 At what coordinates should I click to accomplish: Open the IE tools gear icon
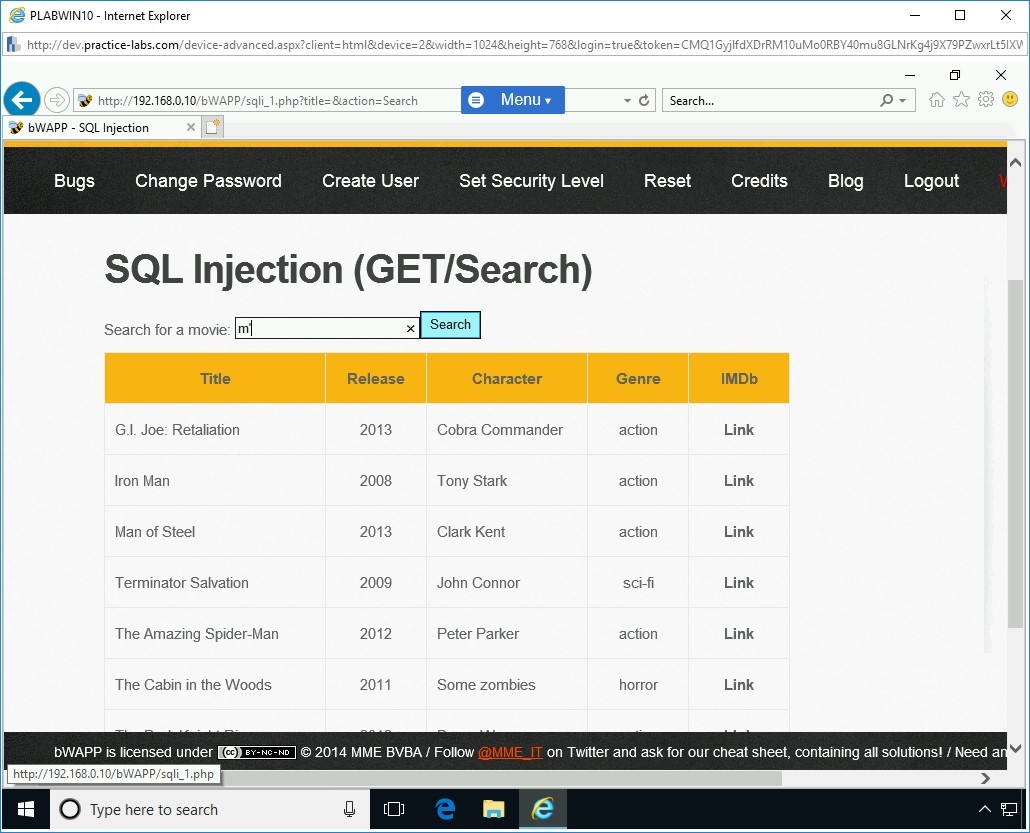click(986, 100)
